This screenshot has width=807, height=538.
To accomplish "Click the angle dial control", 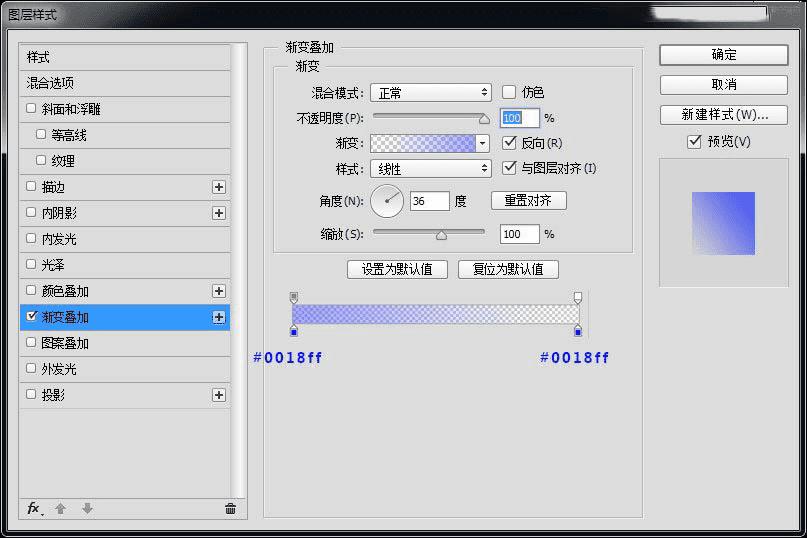I will (387, 201).
